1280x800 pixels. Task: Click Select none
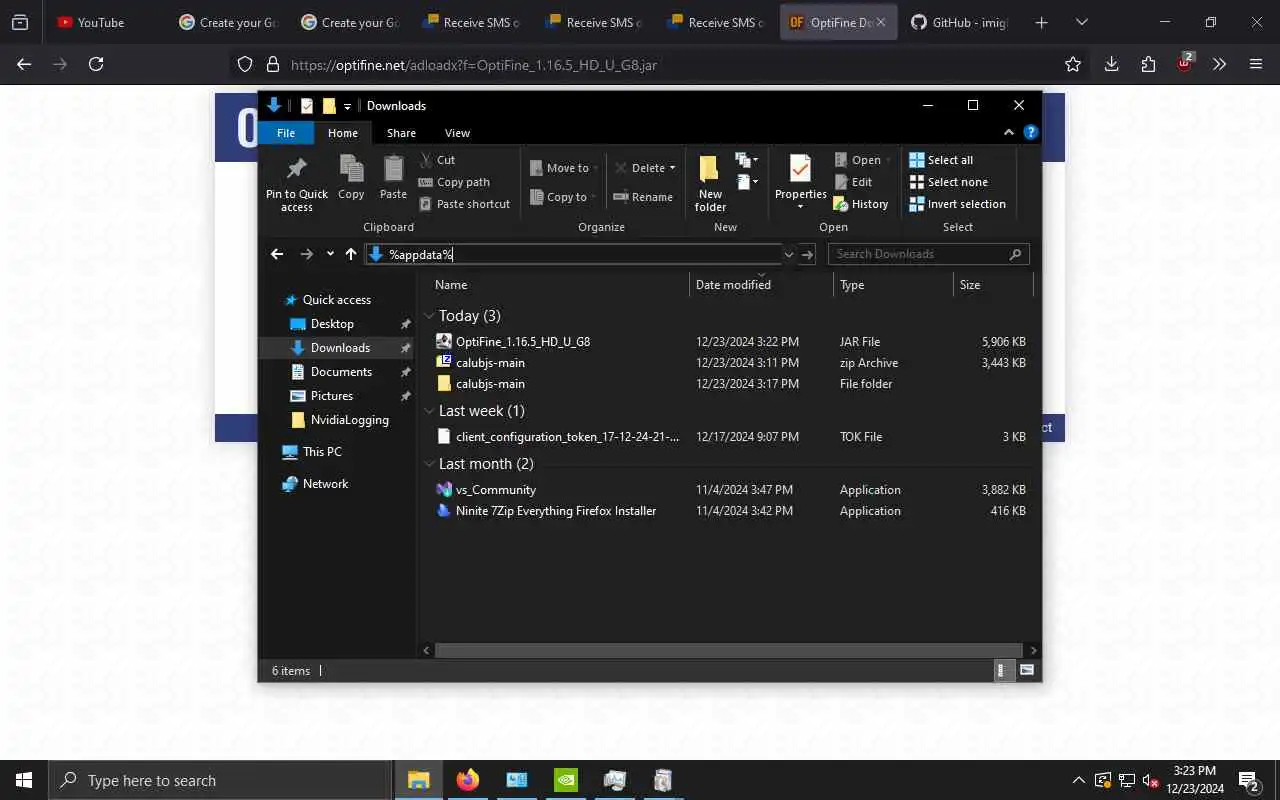tap(948, 182)
